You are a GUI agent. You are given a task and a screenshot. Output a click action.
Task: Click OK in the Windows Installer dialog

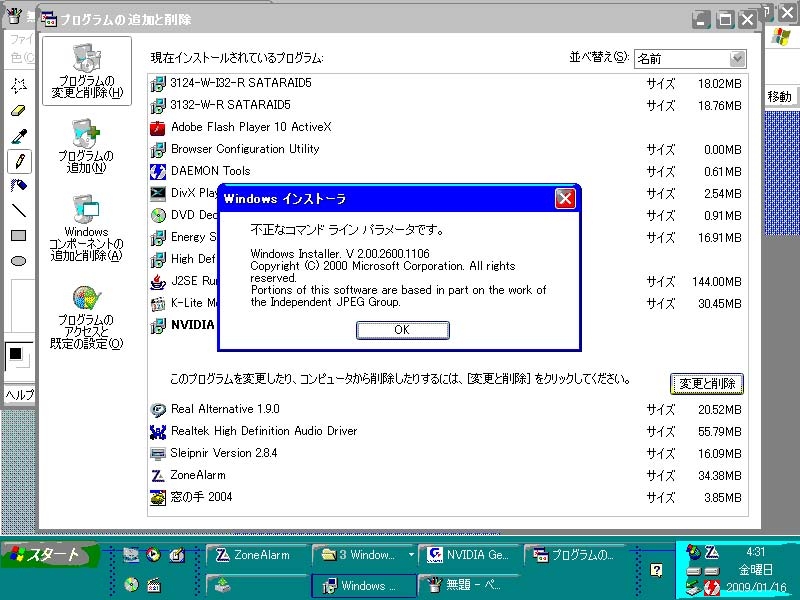tap(403, 330)
